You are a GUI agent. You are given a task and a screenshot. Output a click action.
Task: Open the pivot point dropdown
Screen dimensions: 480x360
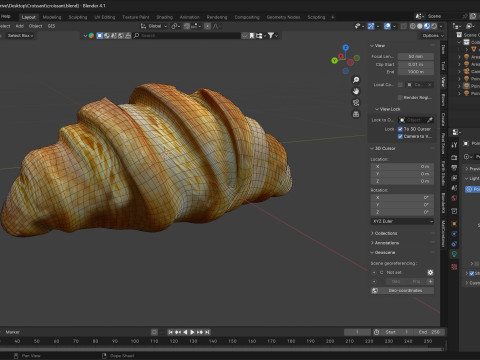click(x=175, y=26)
